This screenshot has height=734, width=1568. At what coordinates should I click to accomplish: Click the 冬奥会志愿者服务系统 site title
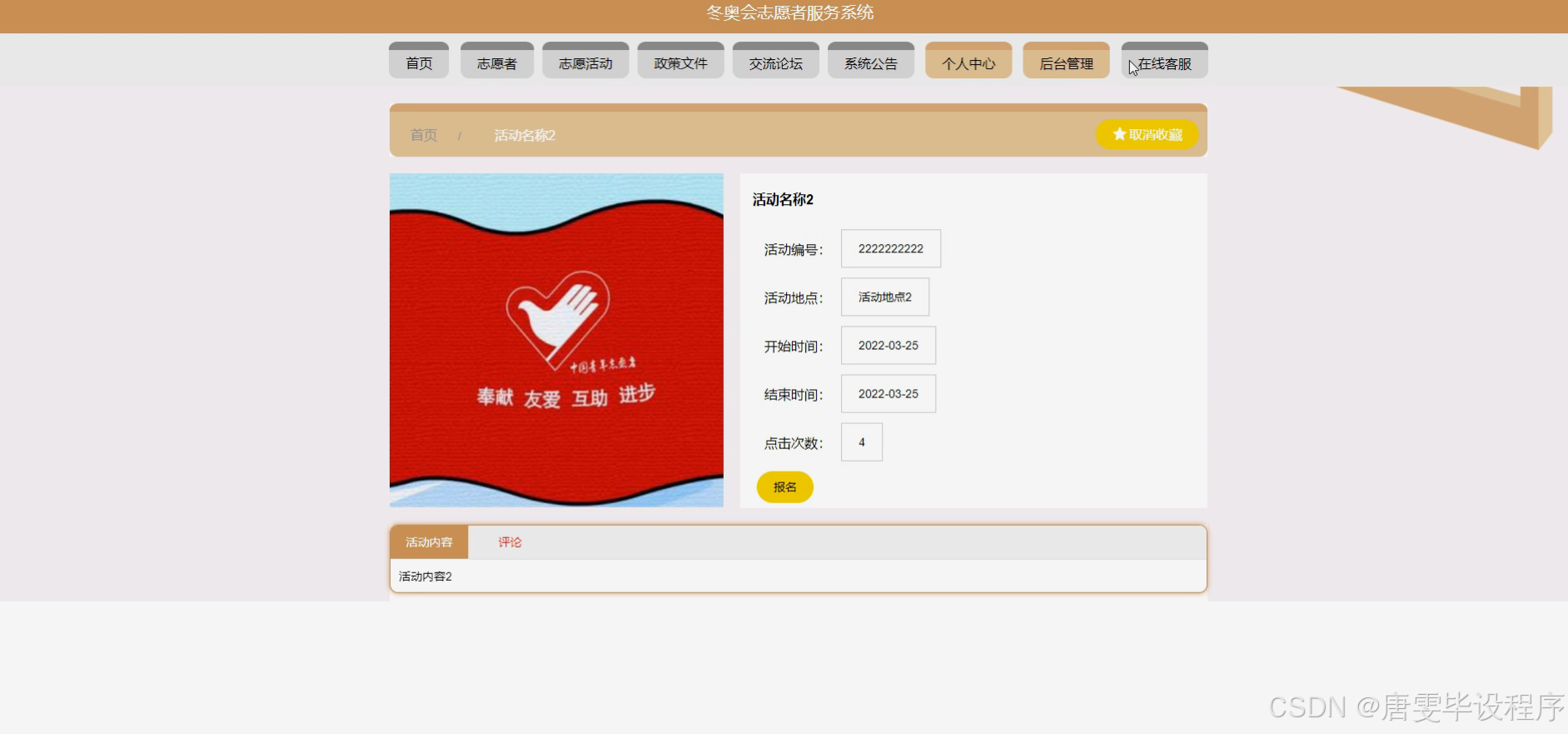[790, 12]
